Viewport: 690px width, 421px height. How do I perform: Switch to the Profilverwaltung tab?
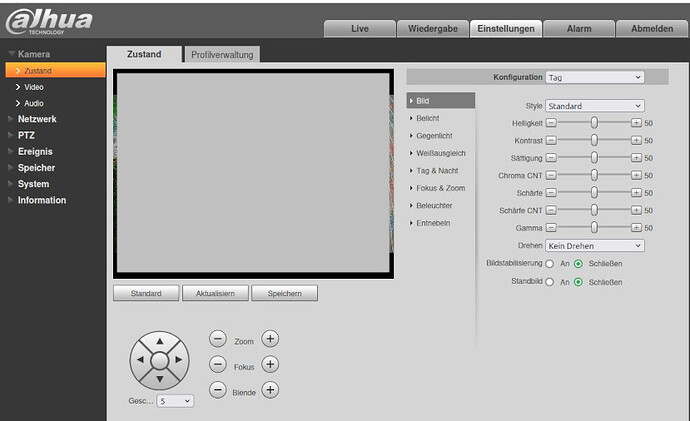point(222,54)
